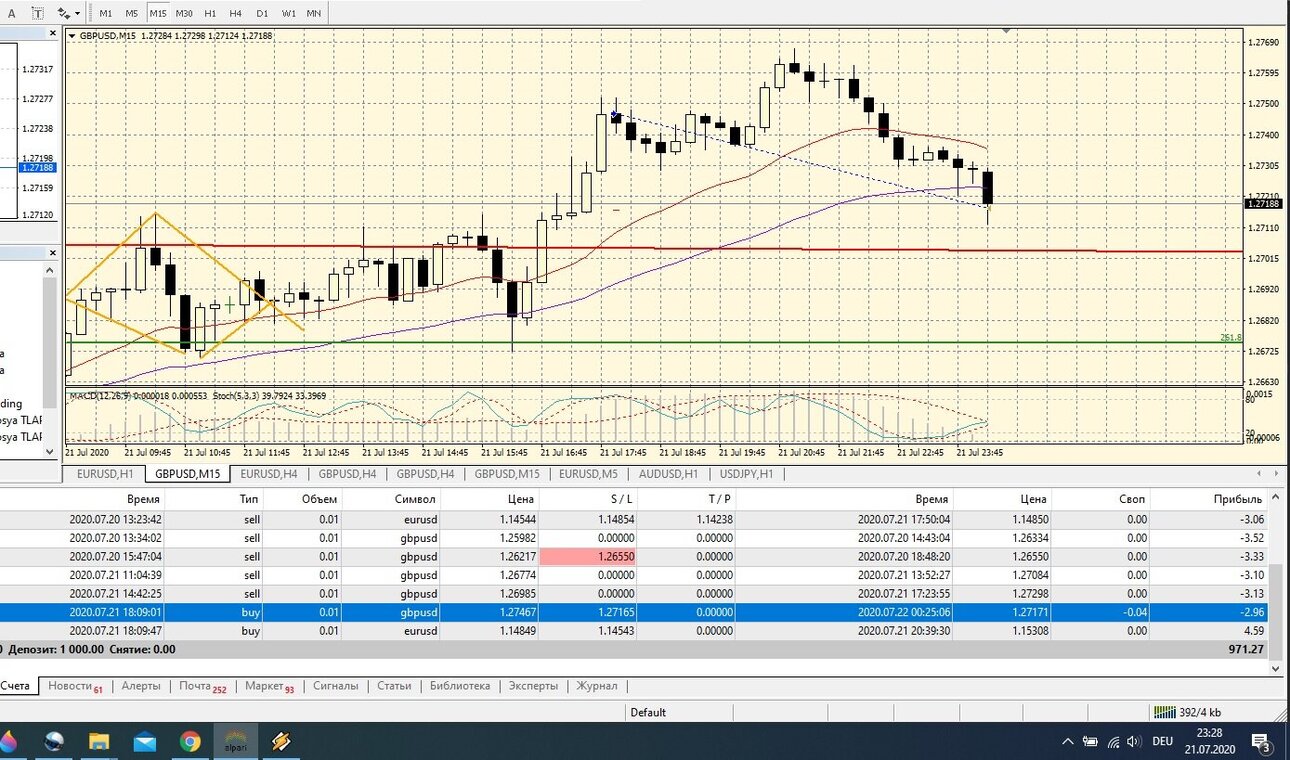Viewport: 1290px width, 760px height.
Task: Close the Navigator side panel
Action: (53, 254)
